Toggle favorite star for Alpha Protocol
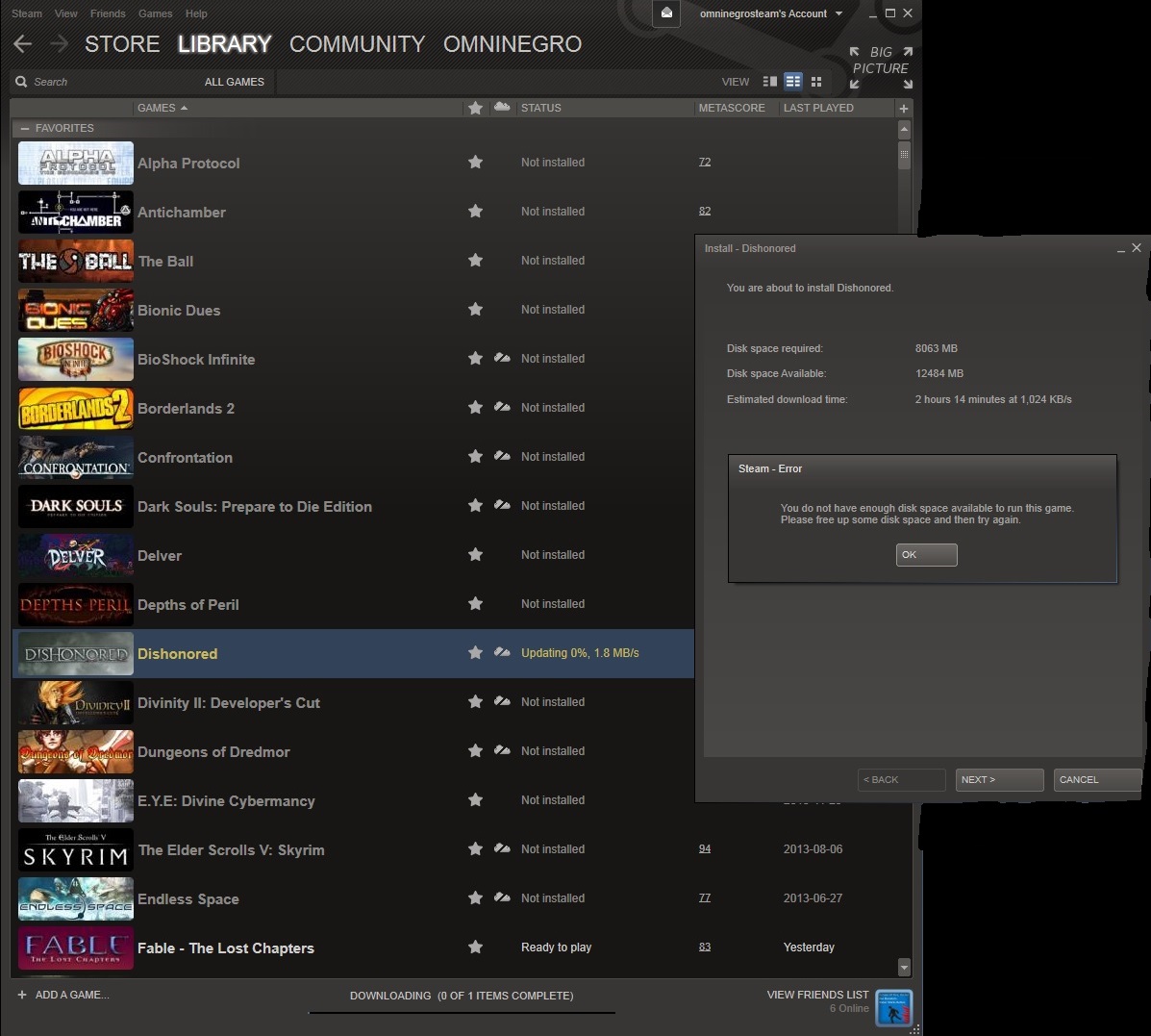1151x1036 pixels. click(475, 163)
